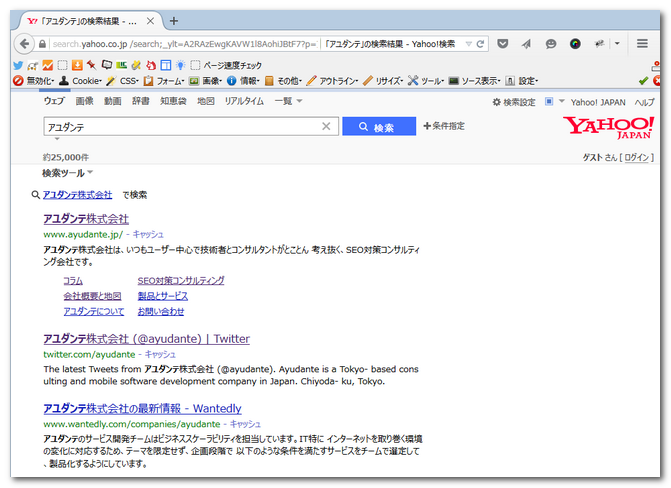Open the 情報 toolbar dropdown
The image size is (671, 488).
tap(243, 80)
